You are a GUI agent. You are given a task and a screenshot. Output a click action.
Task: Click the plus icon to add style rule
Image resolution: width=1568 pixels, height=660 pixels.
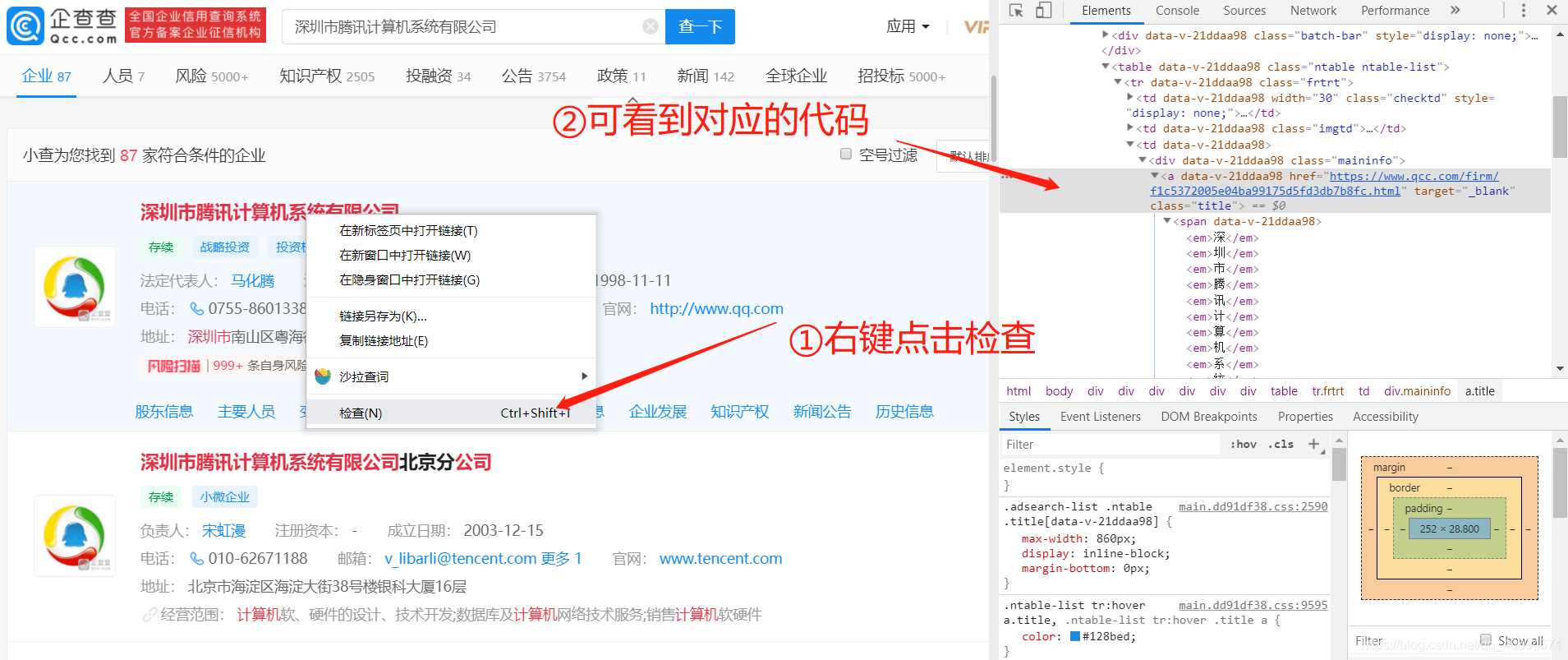coord(1313,444)
